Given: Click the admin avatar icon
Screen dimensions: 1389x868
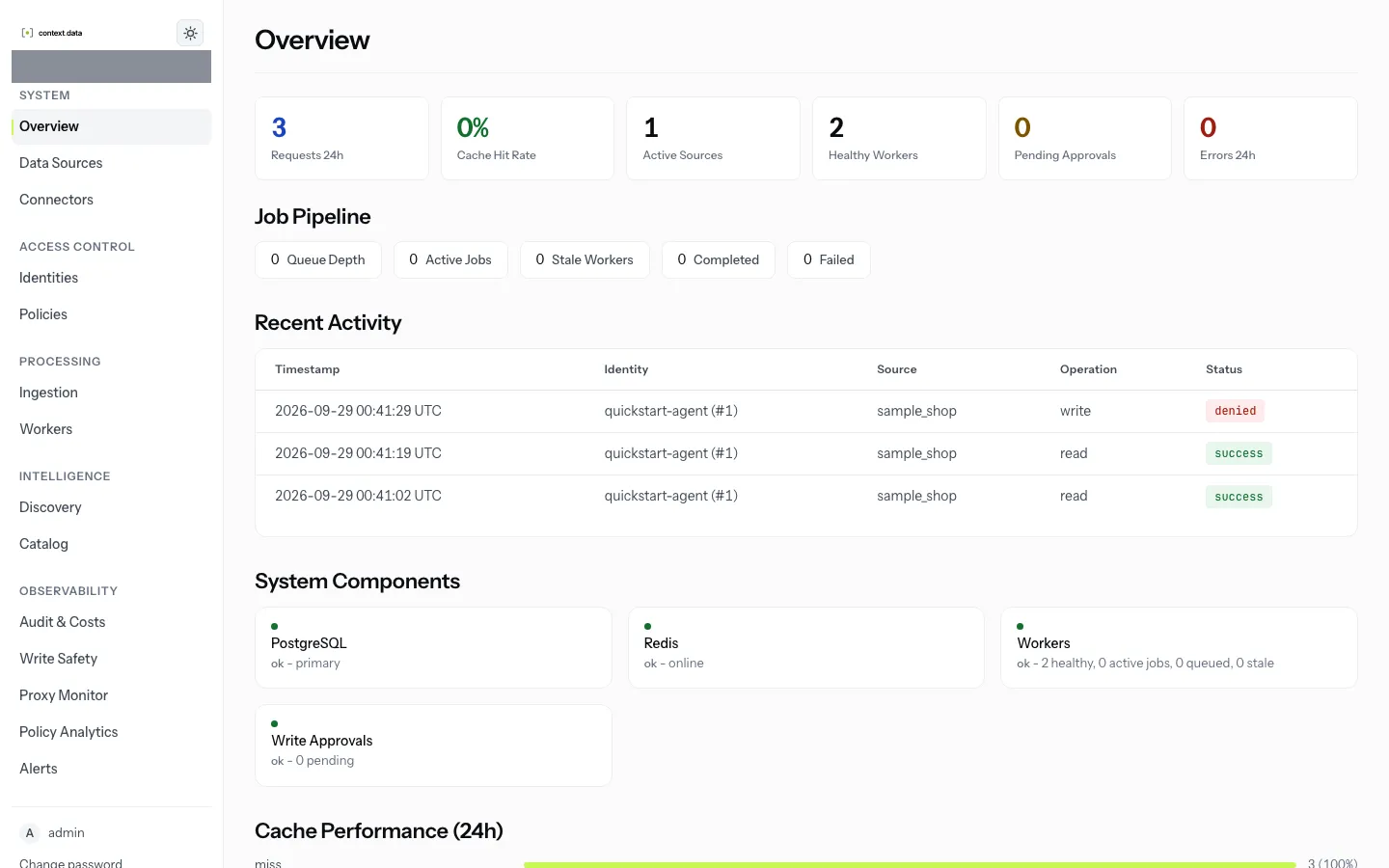Looking at the screenshot, I should coord(30,833).
